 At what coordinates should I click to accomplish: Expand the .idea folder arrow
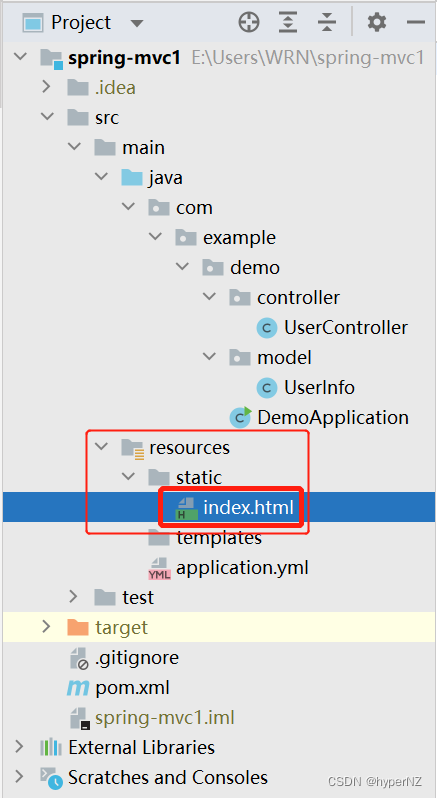(47, 87)
